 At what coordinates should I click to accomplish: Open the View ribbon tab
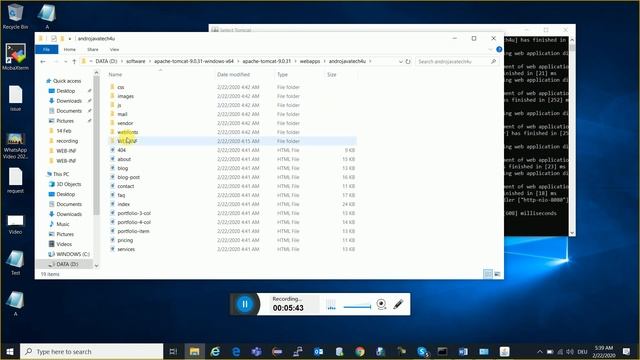click(x=114, y=49)
